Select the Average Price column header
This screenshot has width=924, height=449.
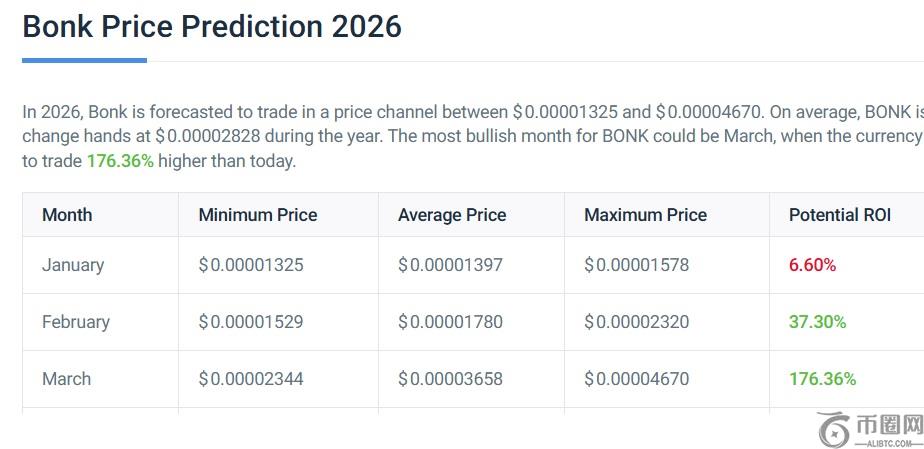click(452, 215)
